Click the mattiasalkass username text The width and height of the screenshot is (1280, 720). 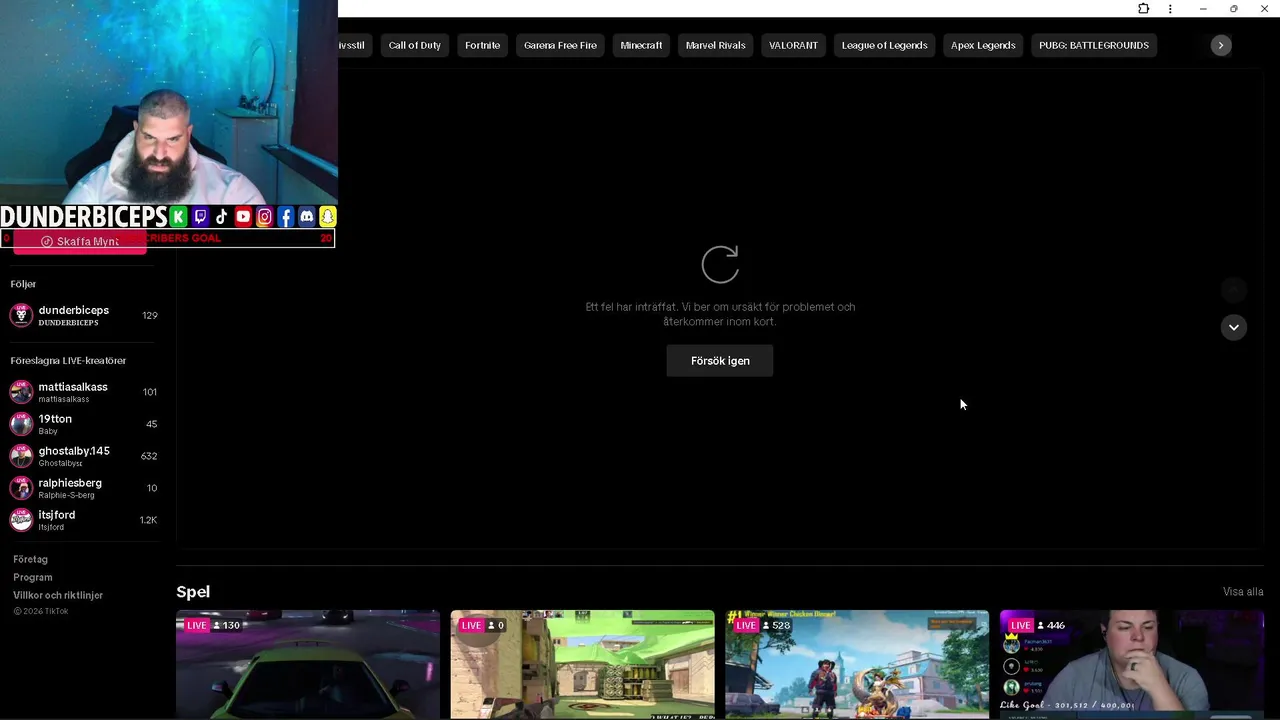(x=73, y=387)
